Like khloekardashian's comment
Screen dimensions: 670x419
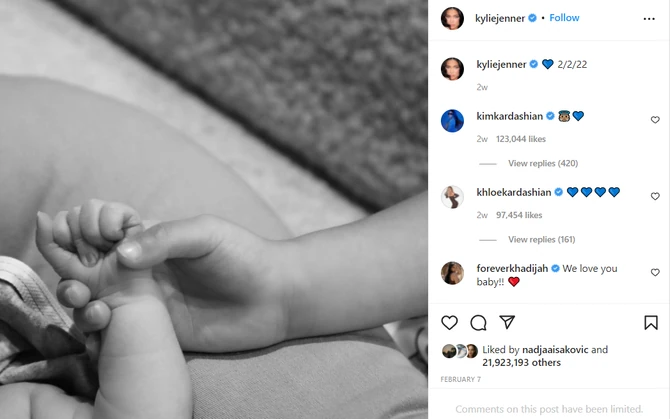(655, 196)
